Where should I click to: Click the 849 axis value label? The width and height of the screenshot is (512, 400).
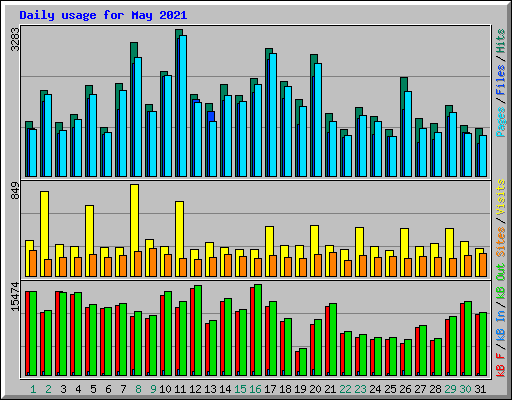coord(15,191)
